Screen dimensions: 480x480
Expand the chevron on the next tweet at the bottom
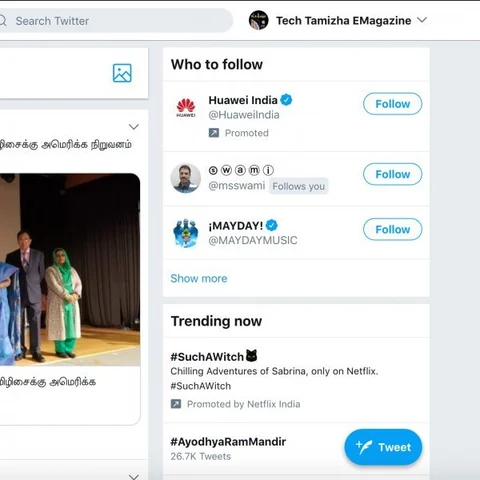tap(134, 477)
